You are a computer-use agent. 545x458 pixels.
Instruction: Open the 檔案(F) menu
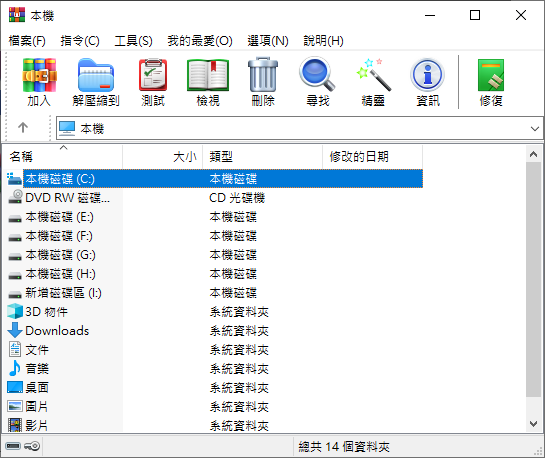(27, 41)
